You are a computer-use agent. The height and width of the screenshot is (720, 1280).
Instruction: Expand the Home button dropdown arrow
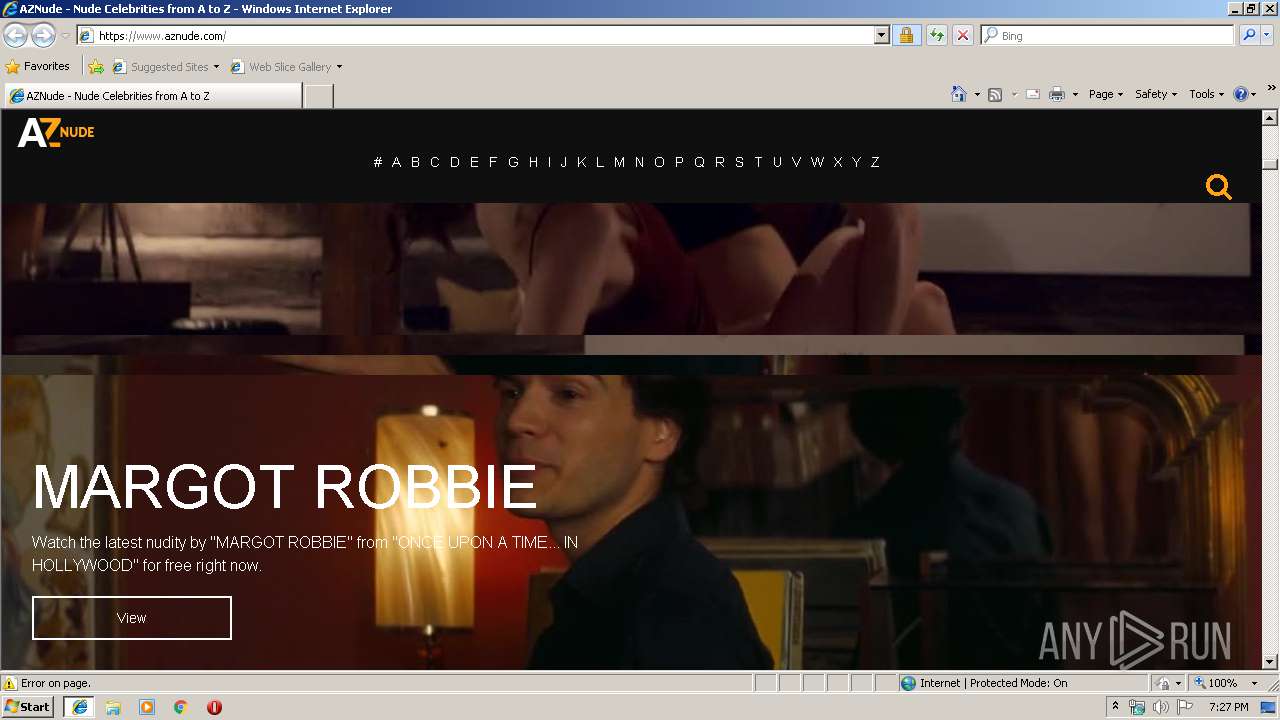(x=977, y=94)
